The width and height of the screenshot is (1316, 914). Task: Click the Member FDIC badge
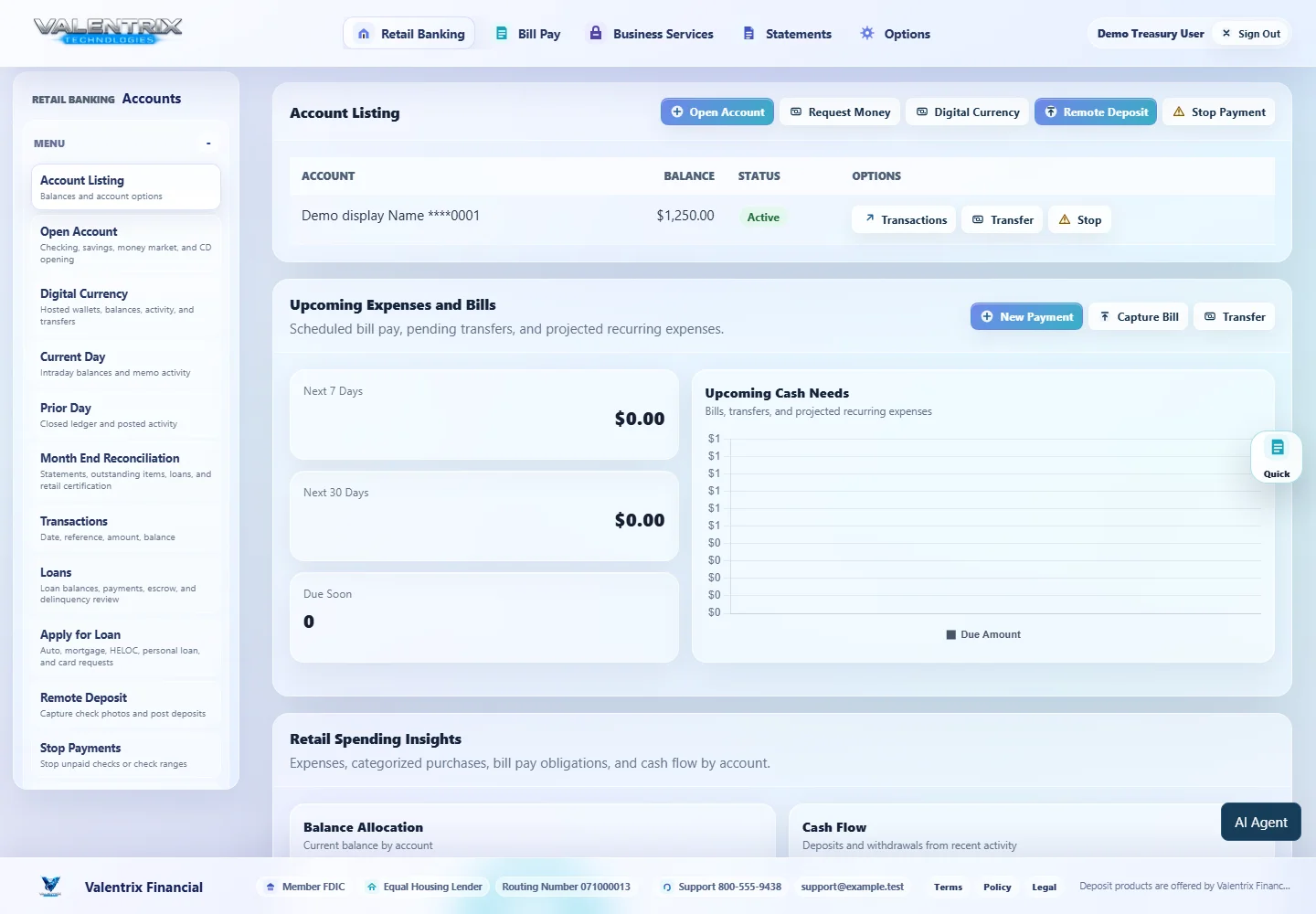305,887
